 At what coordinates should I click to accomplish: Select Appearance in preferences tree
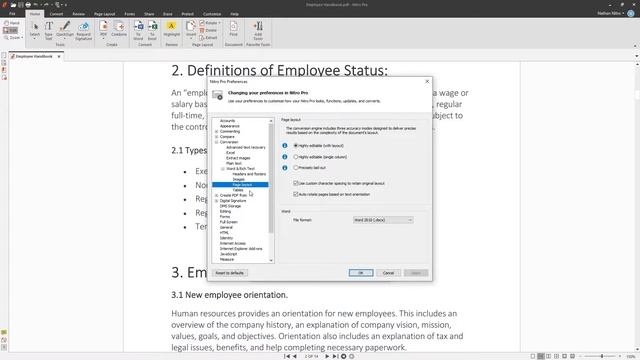[229, 126]
